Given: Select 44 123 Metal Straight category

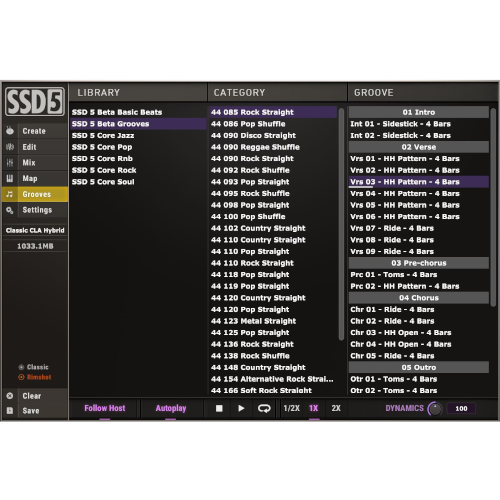Looking at the screenshot, I should (273, 321).
